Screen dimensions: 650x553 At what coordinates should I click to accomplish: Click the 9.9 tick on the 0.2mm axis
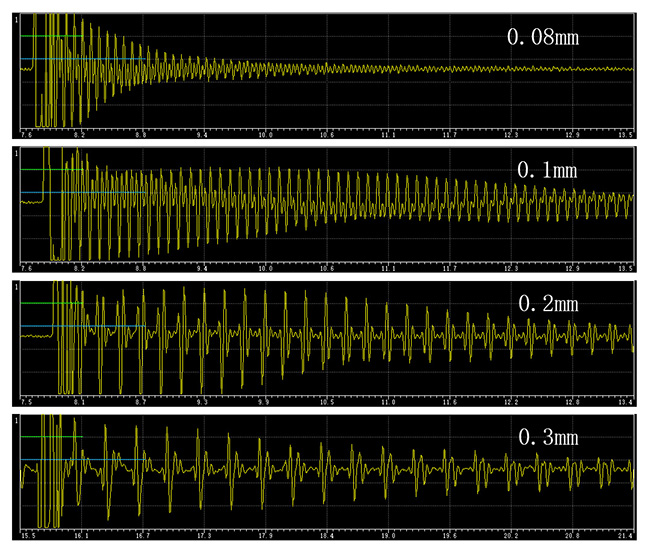[x=263, y=401]
